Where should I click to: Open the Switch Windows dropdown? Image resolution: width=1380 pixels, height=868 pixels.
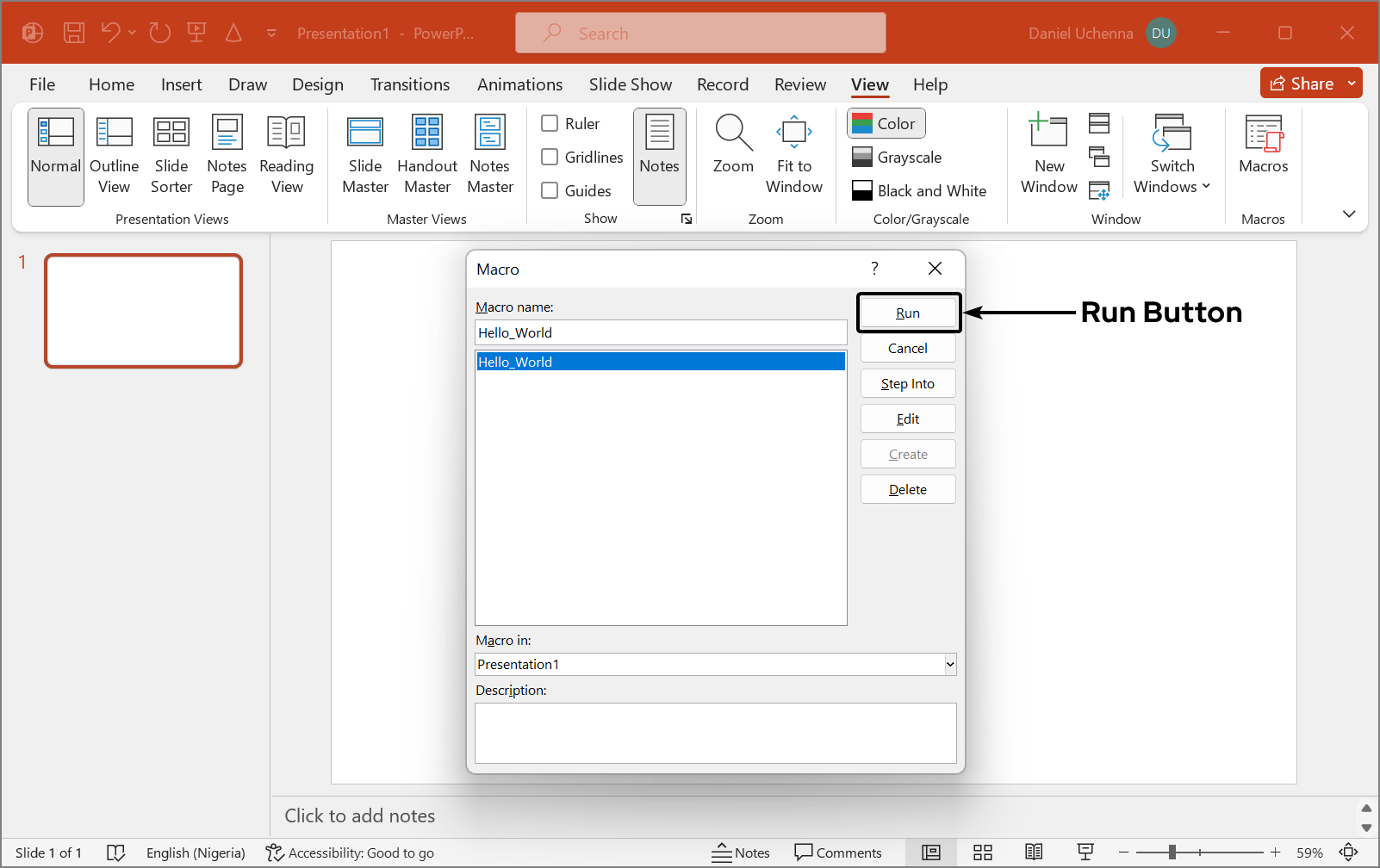coord(1172,156)
